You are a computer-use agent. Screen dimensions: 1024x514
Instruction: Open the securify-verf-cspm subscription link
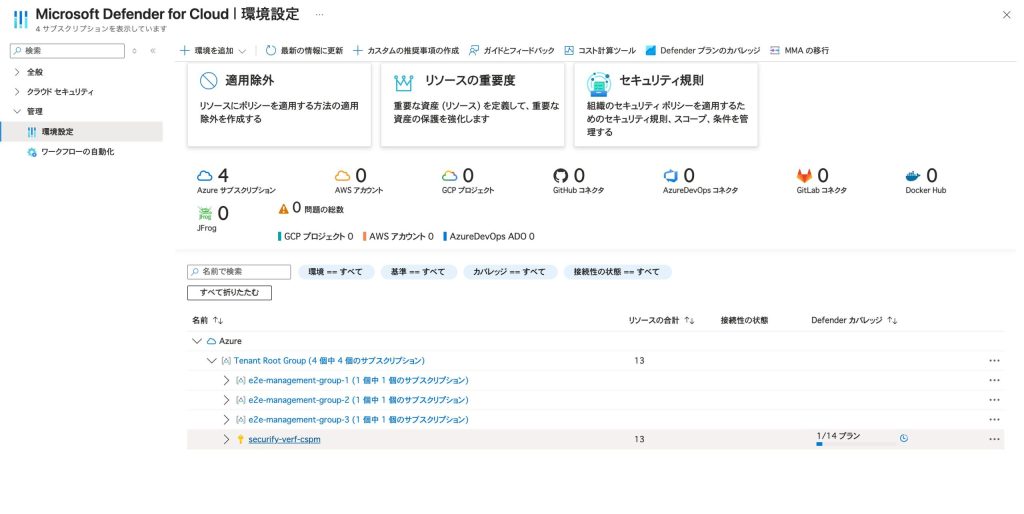point(284,439)
